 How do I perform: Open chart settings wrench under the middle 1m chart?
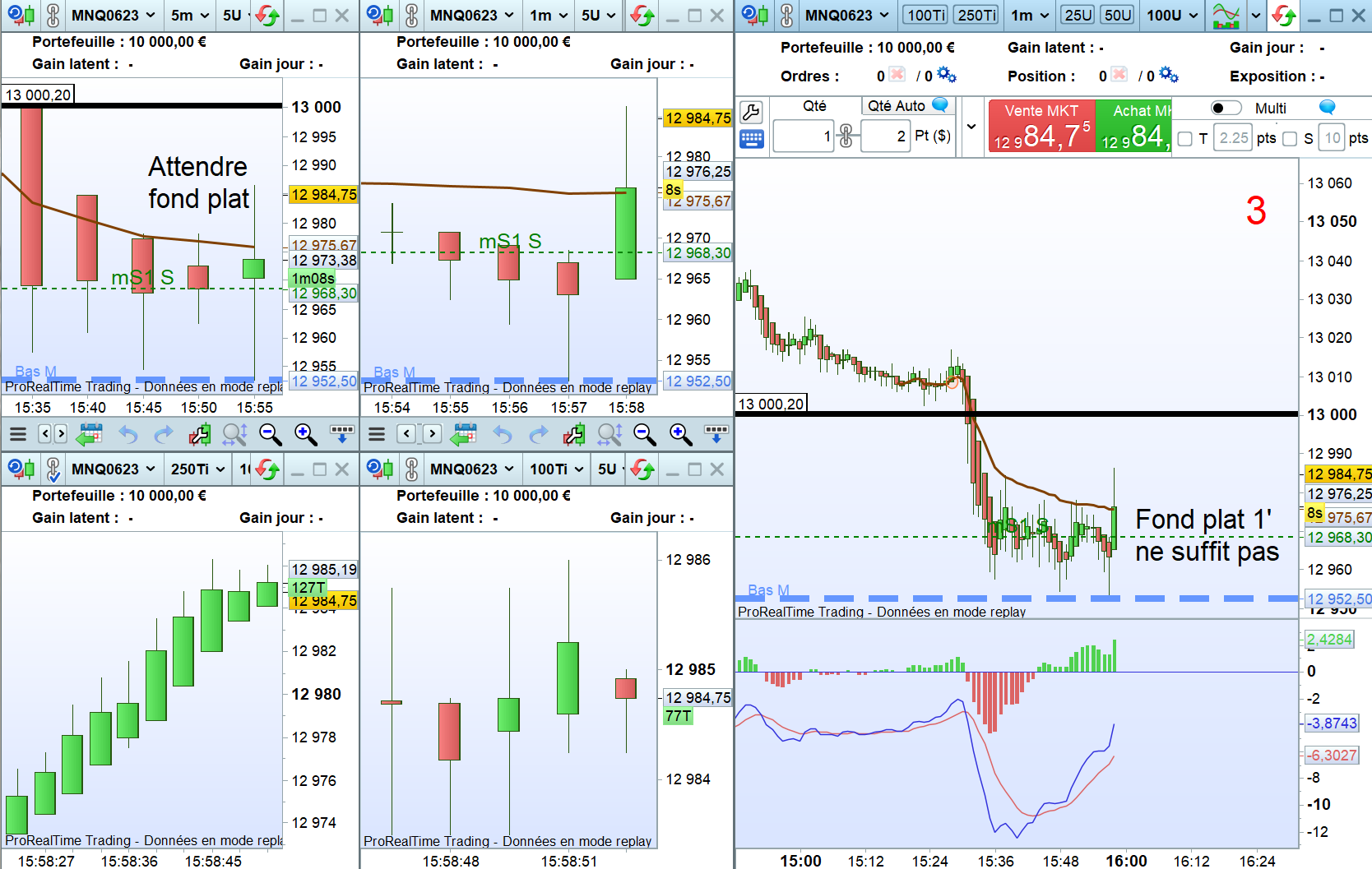pos(574,434)
